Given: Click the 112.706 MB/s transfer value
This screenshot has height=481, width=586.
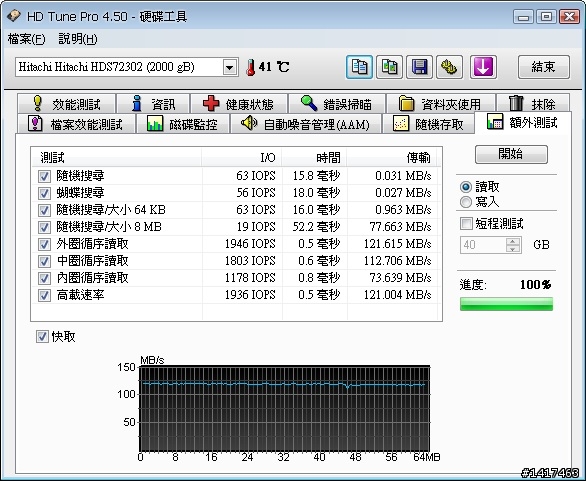Looking at the screenshot, I should click(x=398, y=261).
